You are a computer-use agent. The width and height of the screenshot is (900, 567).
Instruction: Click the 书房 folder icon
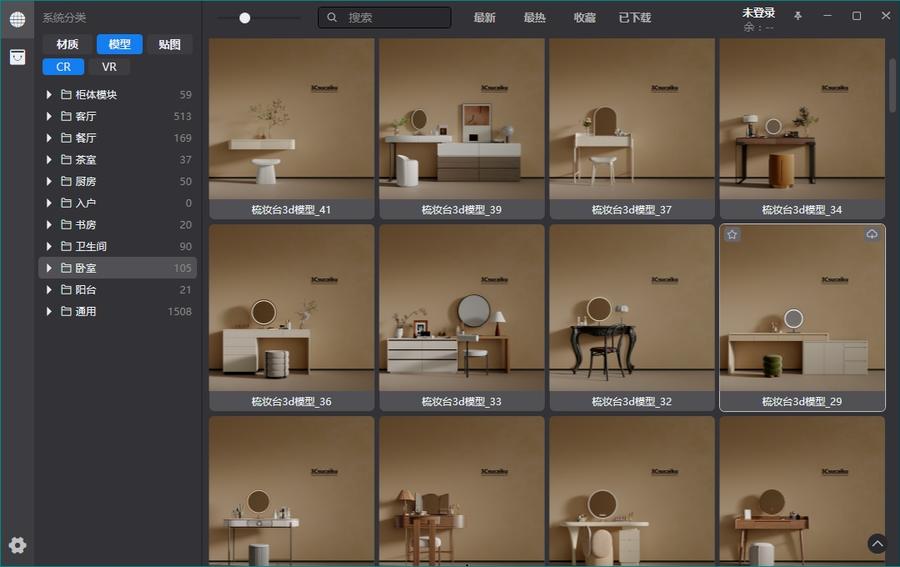point(66,224)
